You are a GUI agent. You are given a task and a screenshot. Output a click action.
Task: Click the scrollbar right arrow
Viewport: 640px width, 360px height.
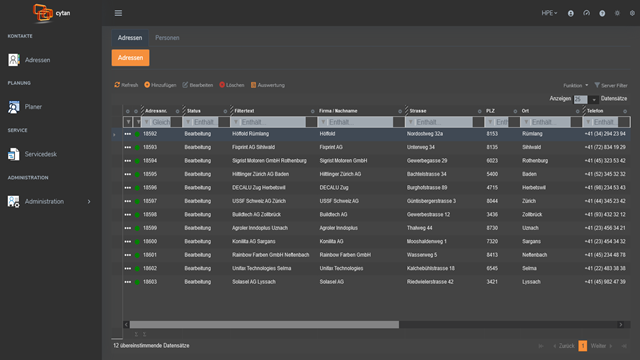click(x=621, y=324)
